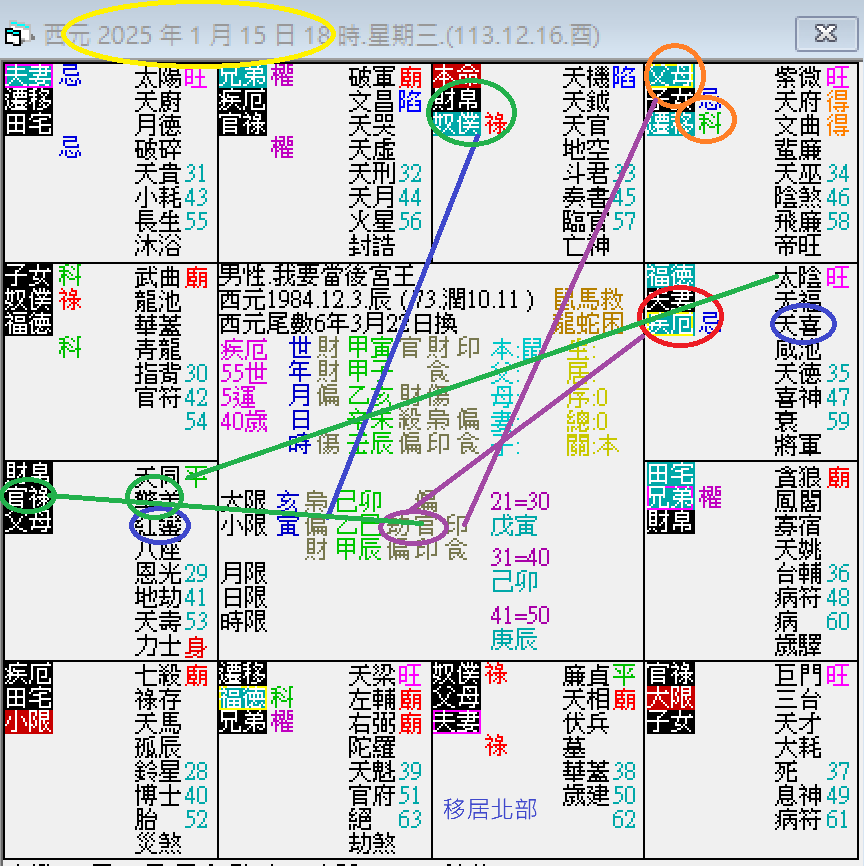The image size is (864, 866).
Task: Expand the 大限 row in the center panel
Action: click(245, 500)
